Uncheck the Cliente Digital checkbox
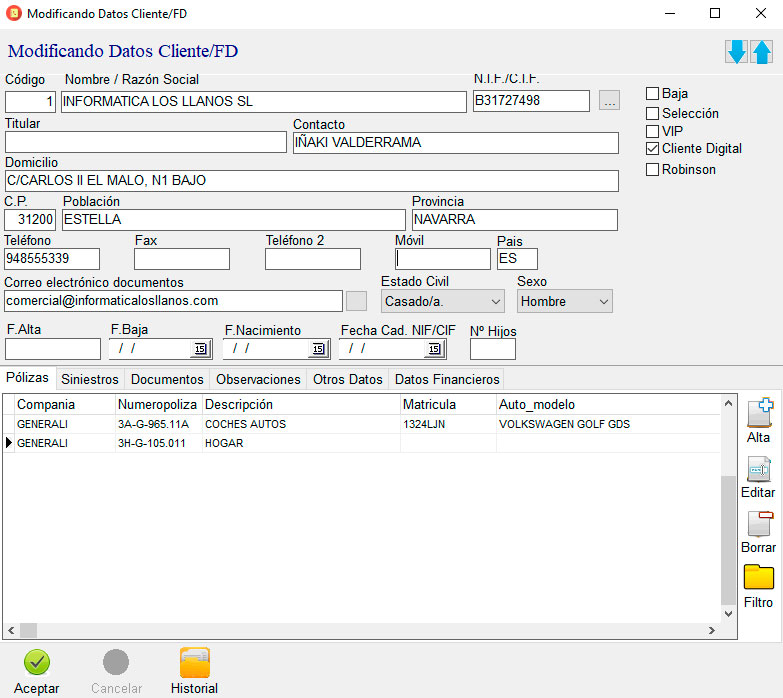783x698 pixels. [652, 149]
